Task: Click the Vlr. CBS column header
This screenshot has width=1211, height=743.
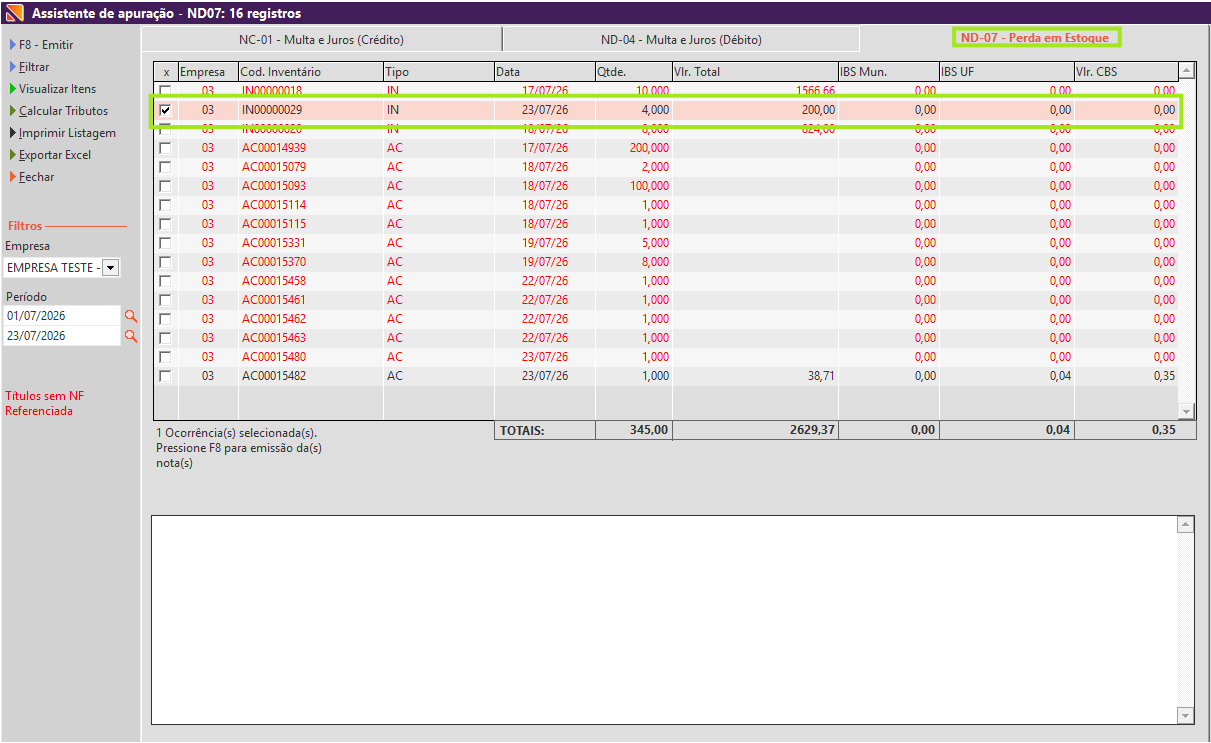Action: (1126, 72)
